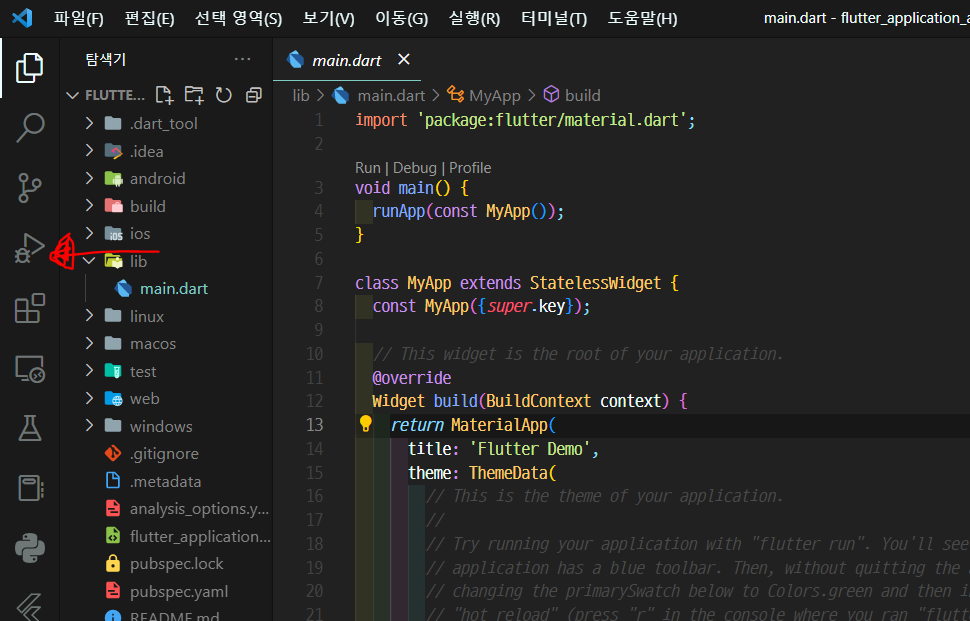The width and height of the screenshot is (970, 621).
Task: Click the android folder icon
Action: 114,179
